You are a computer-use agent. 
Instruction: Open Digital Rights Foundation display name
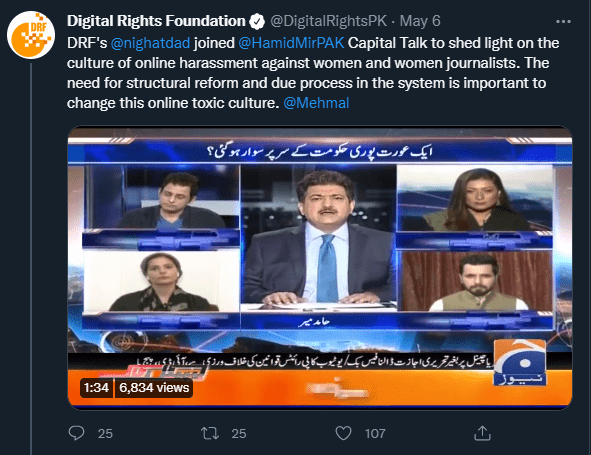156,21
